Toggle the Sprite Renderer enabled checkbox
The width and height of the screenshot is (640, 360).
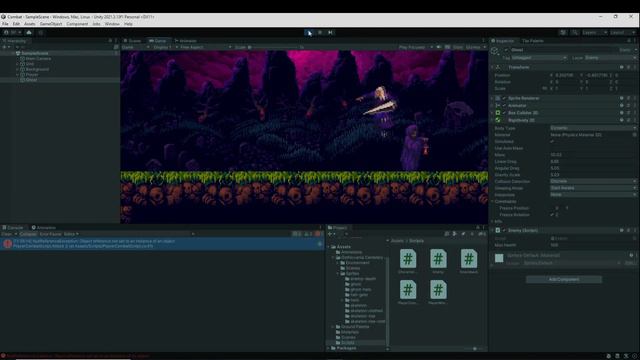(504, 98)
